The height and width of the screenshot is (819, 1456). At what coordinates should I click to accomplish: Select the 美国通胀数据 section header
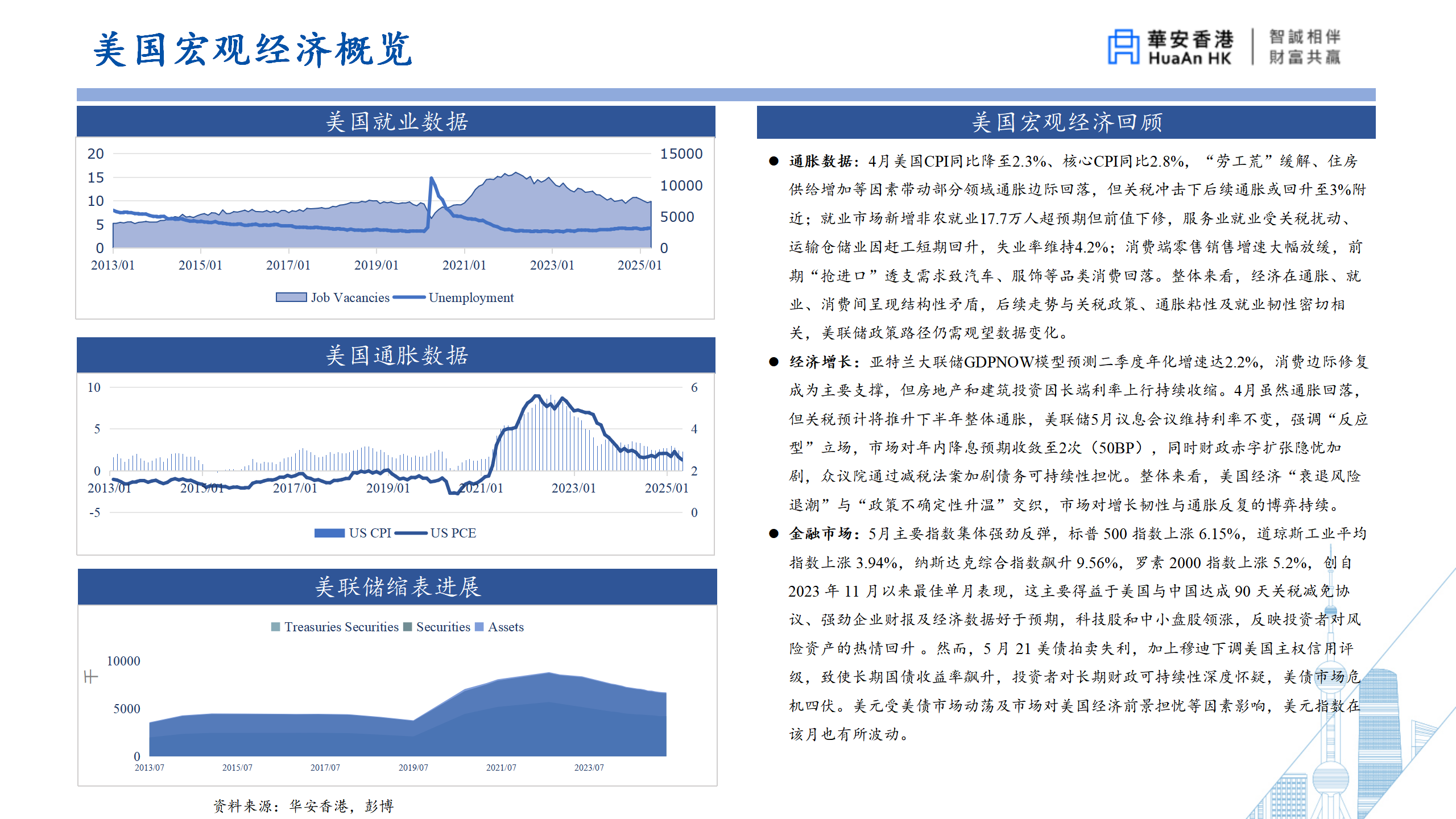pos(396,355)
